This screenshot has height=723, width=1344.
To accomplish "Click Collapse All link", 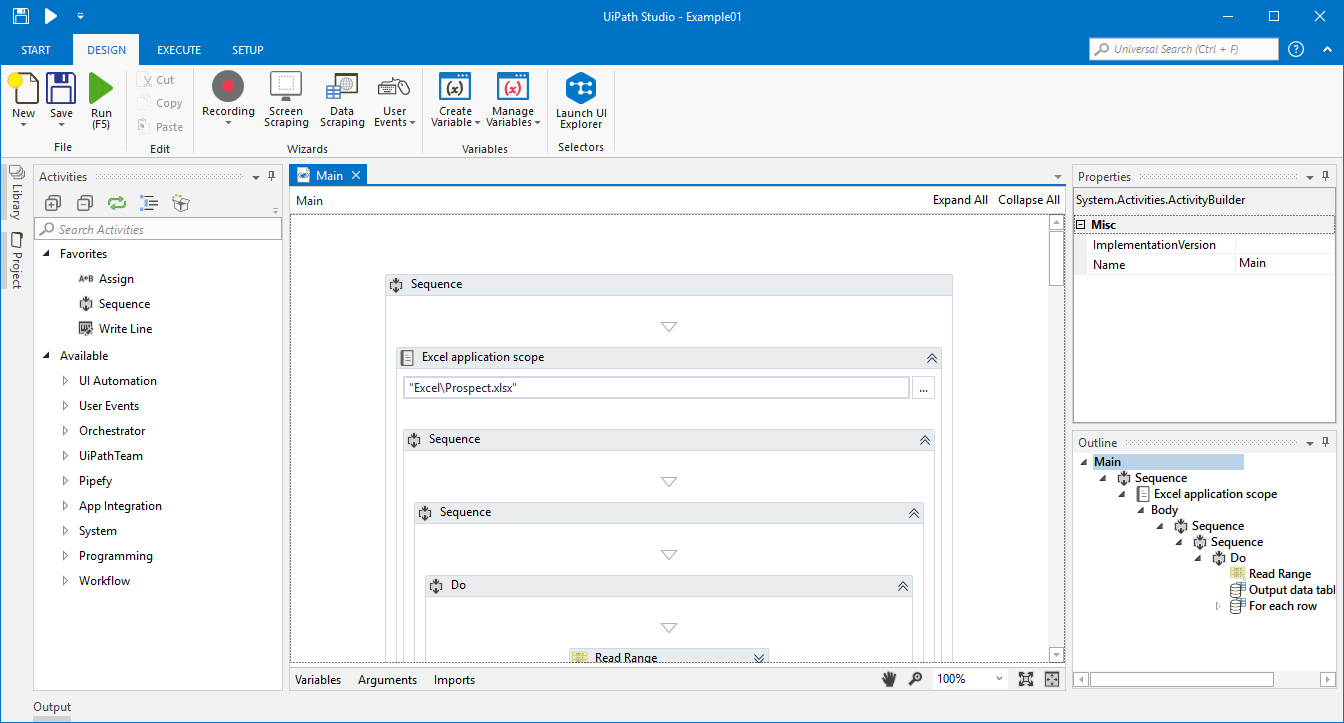I will tap(1029, 200).
